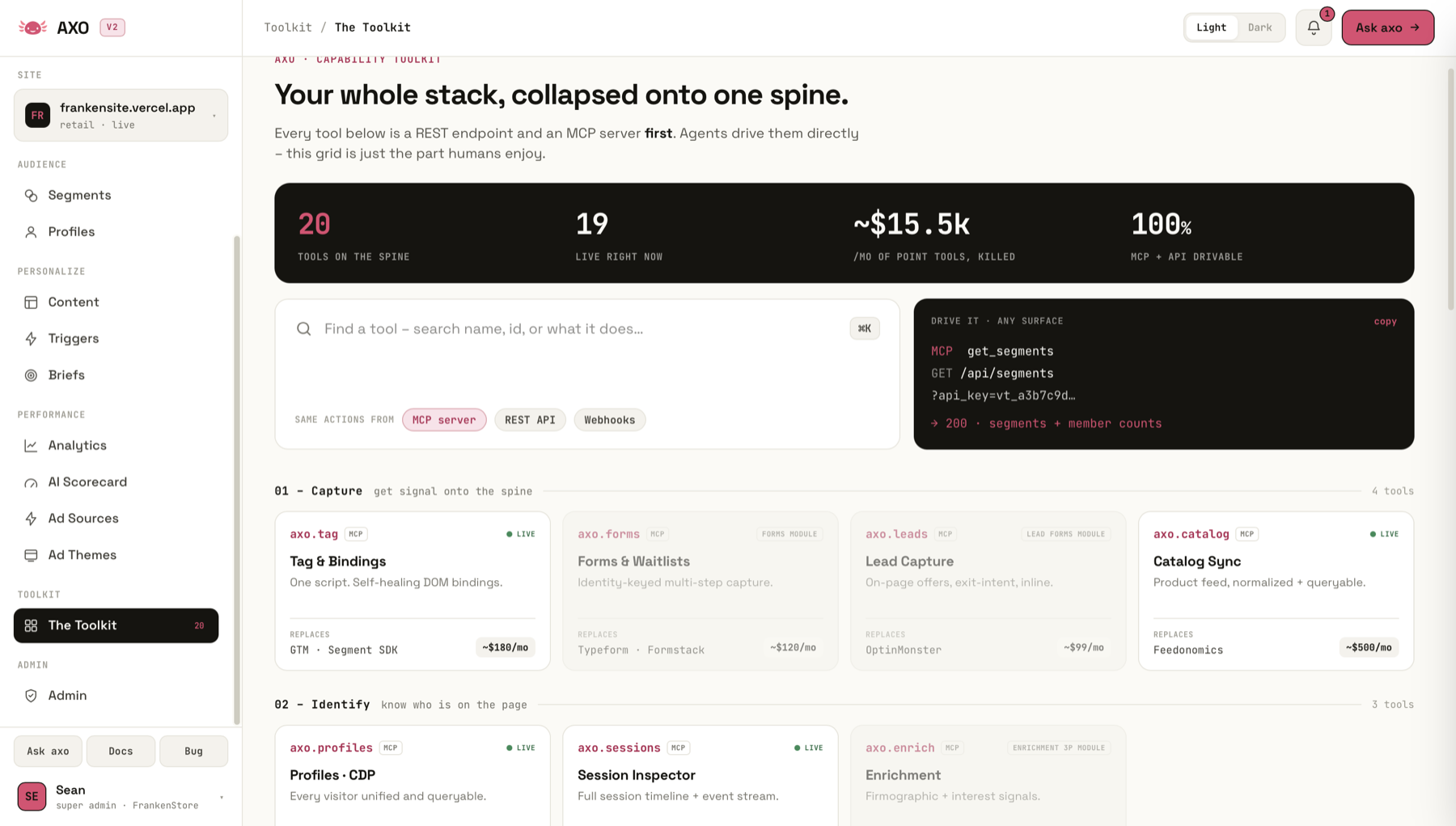Select the REST API filter pill
This screenshot has height=826, width=1456.
pos(530,420)
